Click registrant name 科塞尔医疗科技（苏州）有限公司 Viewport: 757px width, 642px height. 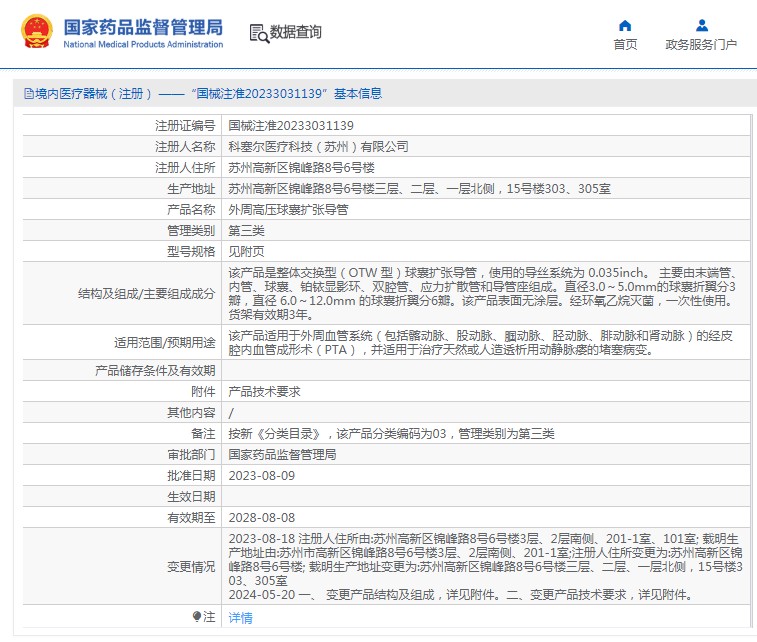318,146
